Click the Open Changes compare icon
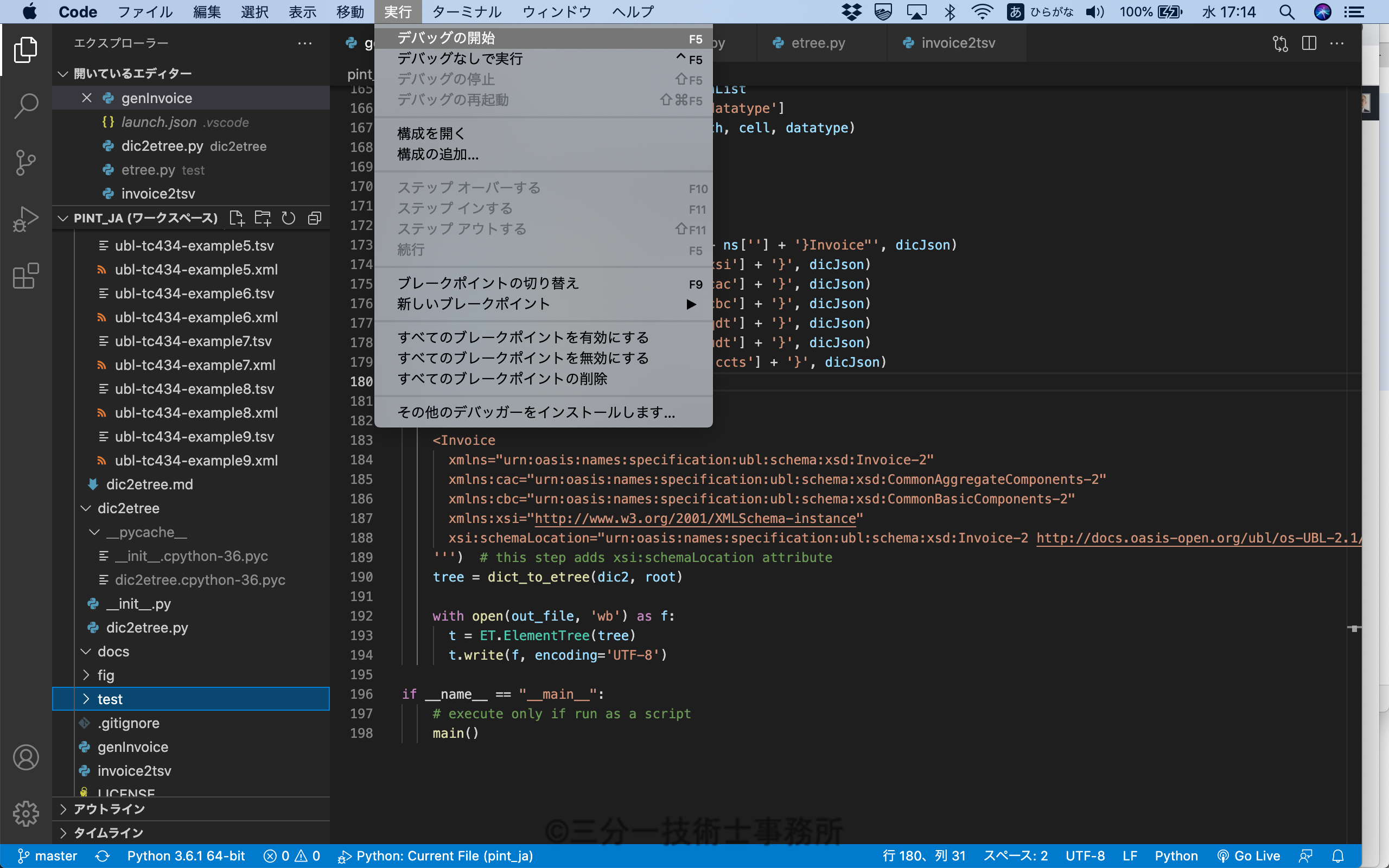The width and height of the screenshot is (1389, 868). pos(1280,43)
